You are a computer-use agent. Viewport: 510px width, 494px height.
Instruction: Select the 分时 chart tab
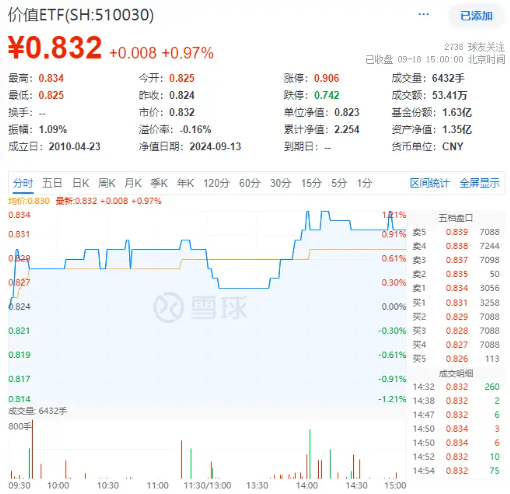click(23, 183)
